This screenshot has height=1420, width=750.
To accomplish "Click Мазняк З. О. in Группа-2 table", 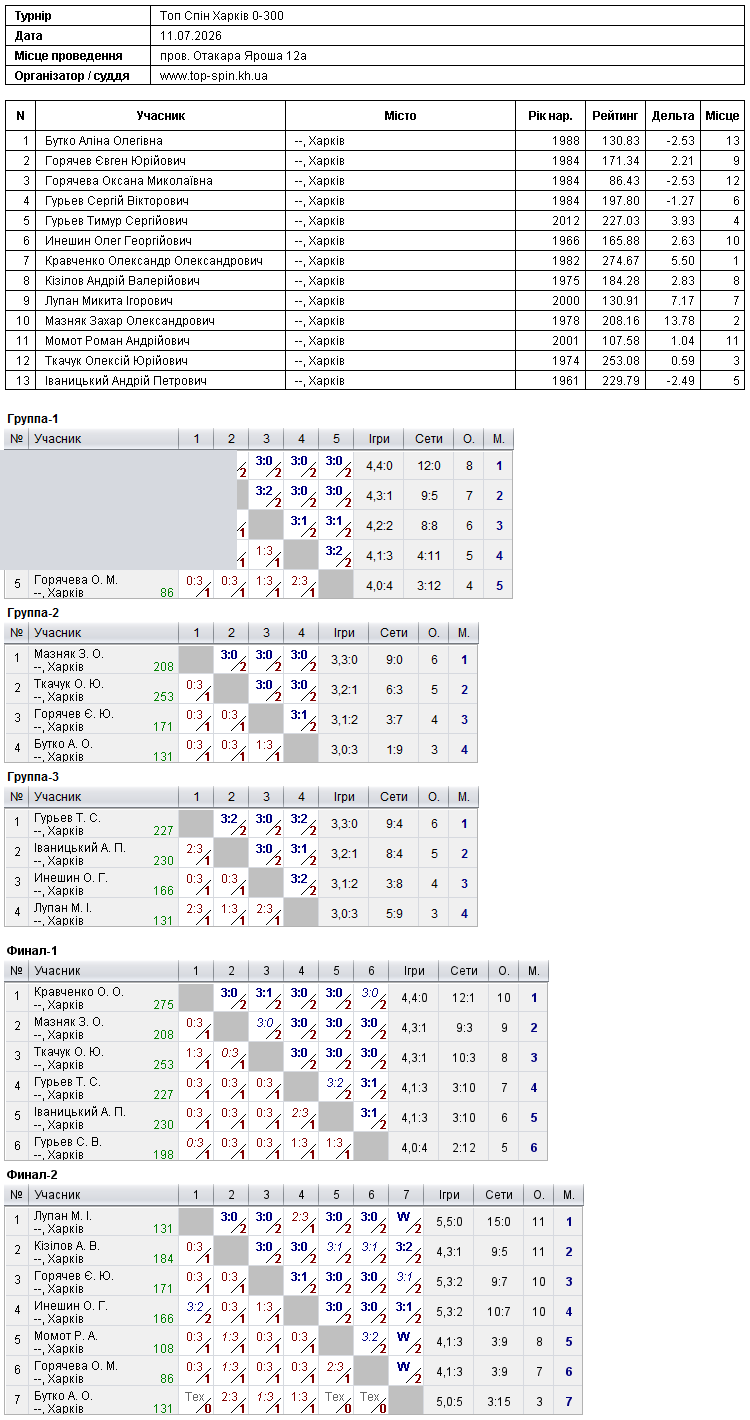I will (69, 654).
